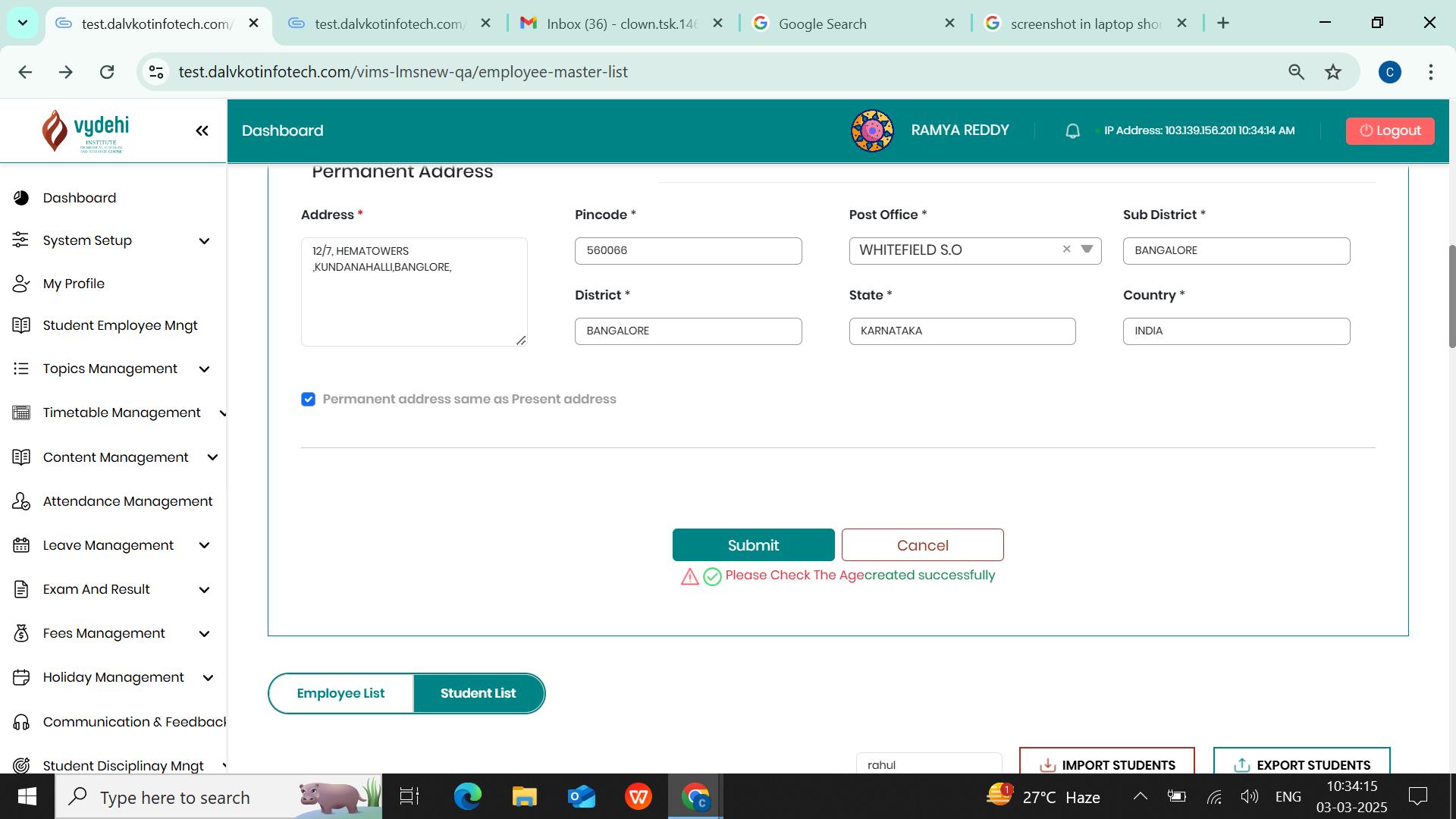1456x819 pixels.
Task: Clear the Whitefield S.O post office selection
Action: [x=1066, y=249]
